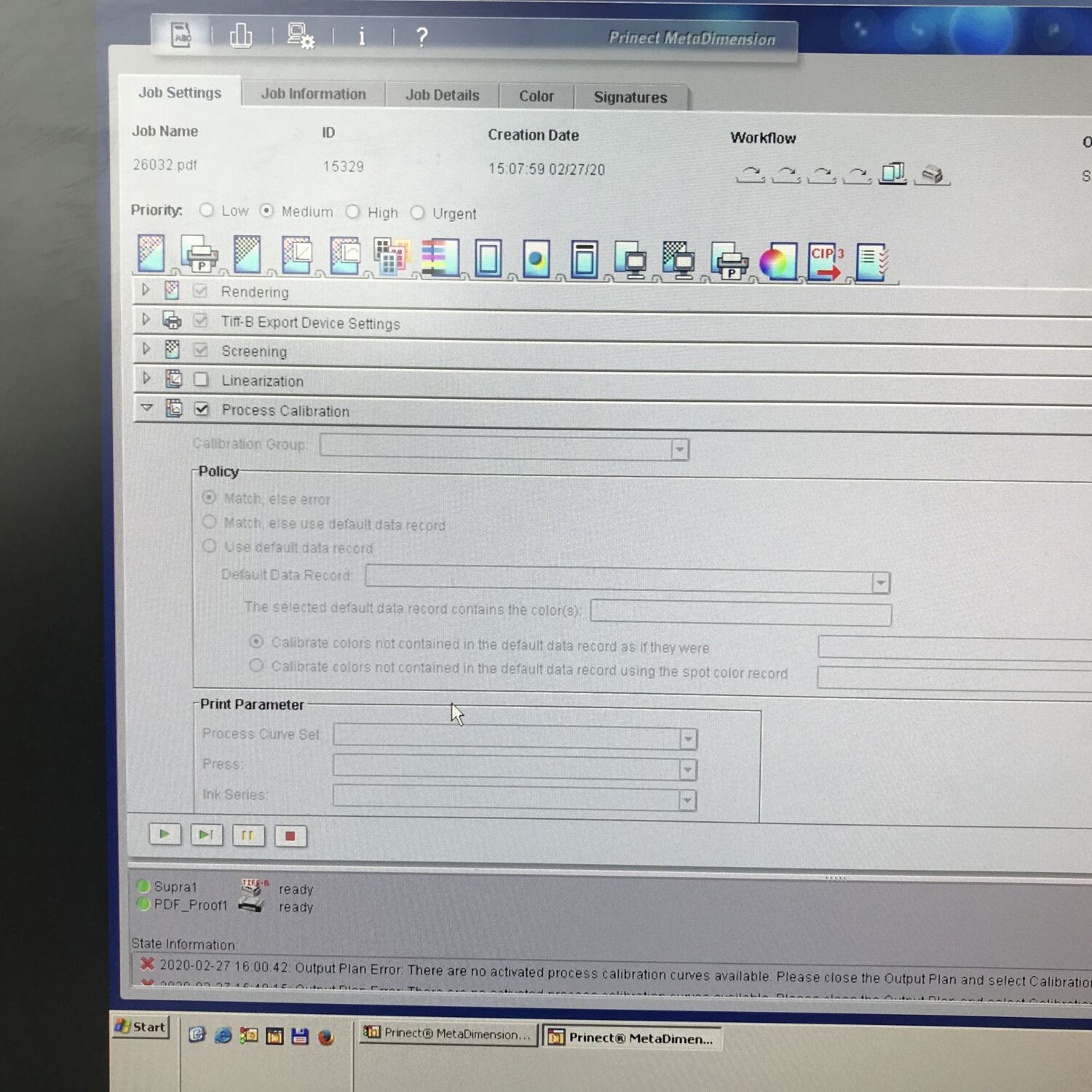Expand the Screening section
Viewport: 1092px width, 1092px height.
coord(146,349)
